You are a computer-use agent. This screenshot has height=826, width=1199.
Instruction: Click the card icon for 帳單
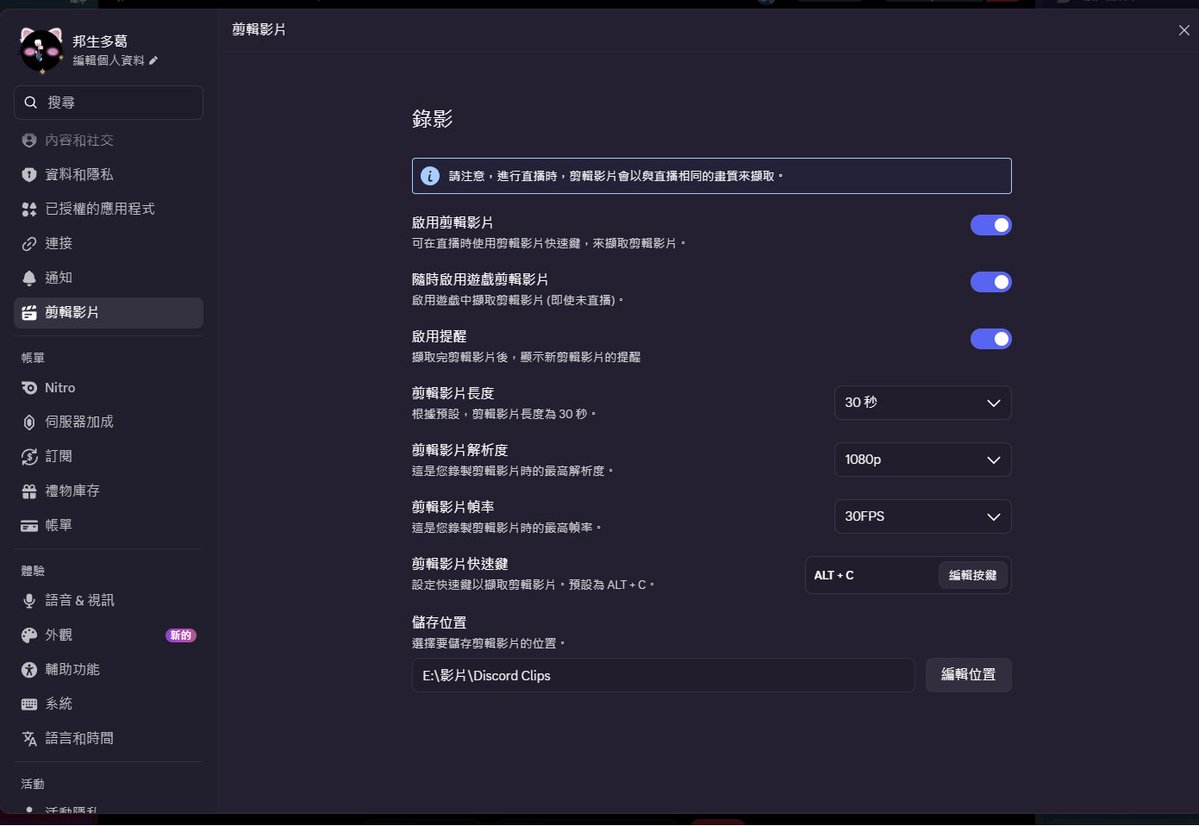click(29, 525)
